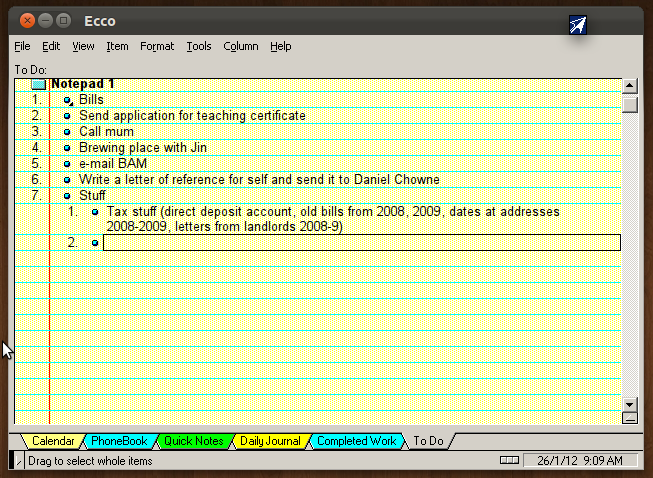Click the bullet beside Bills
Viewport: 653px width, 478px height.
tap(68, 100)
